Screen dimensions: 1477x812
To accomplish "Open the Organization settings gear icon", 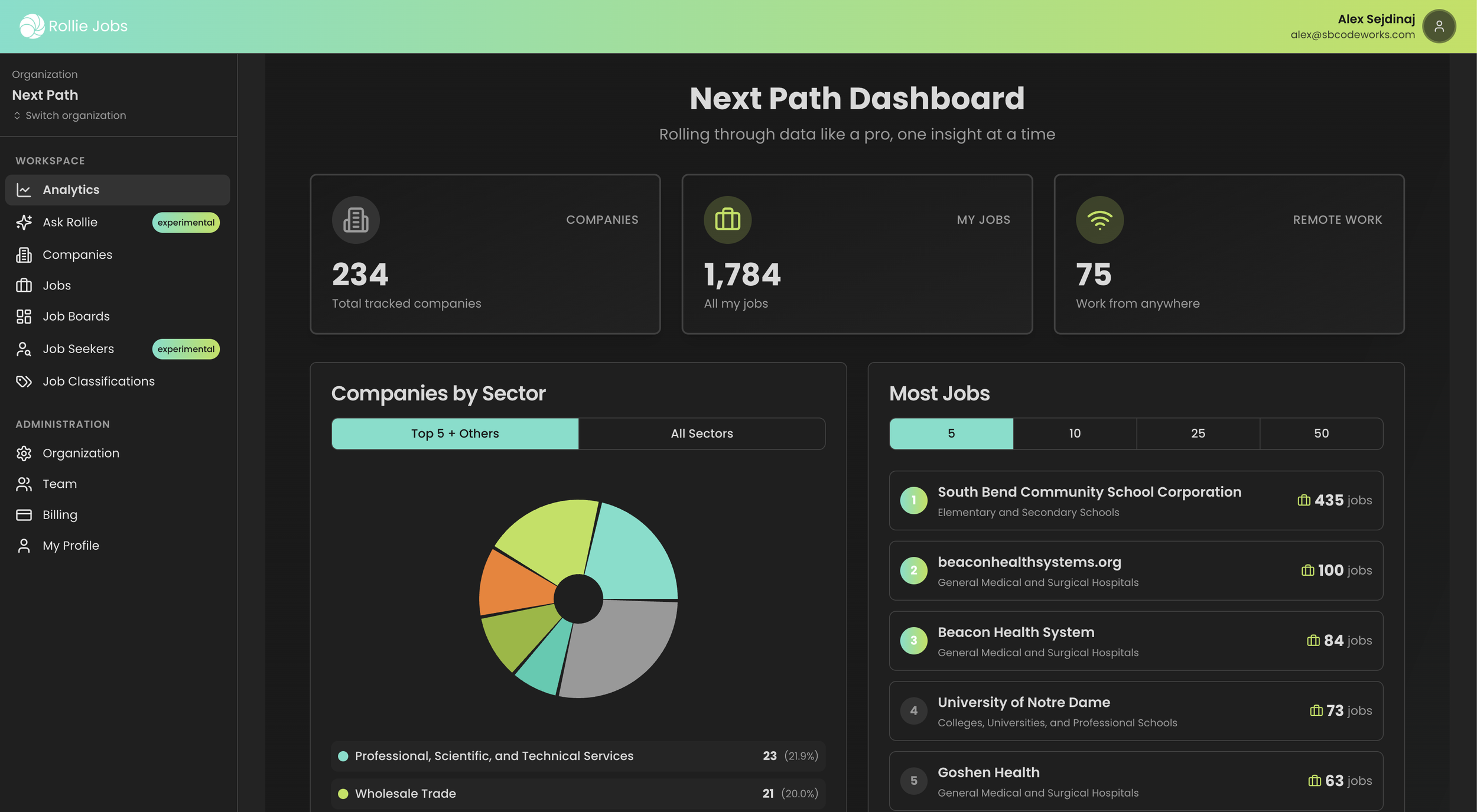I will pyautogui.click(x=24, y=453).
